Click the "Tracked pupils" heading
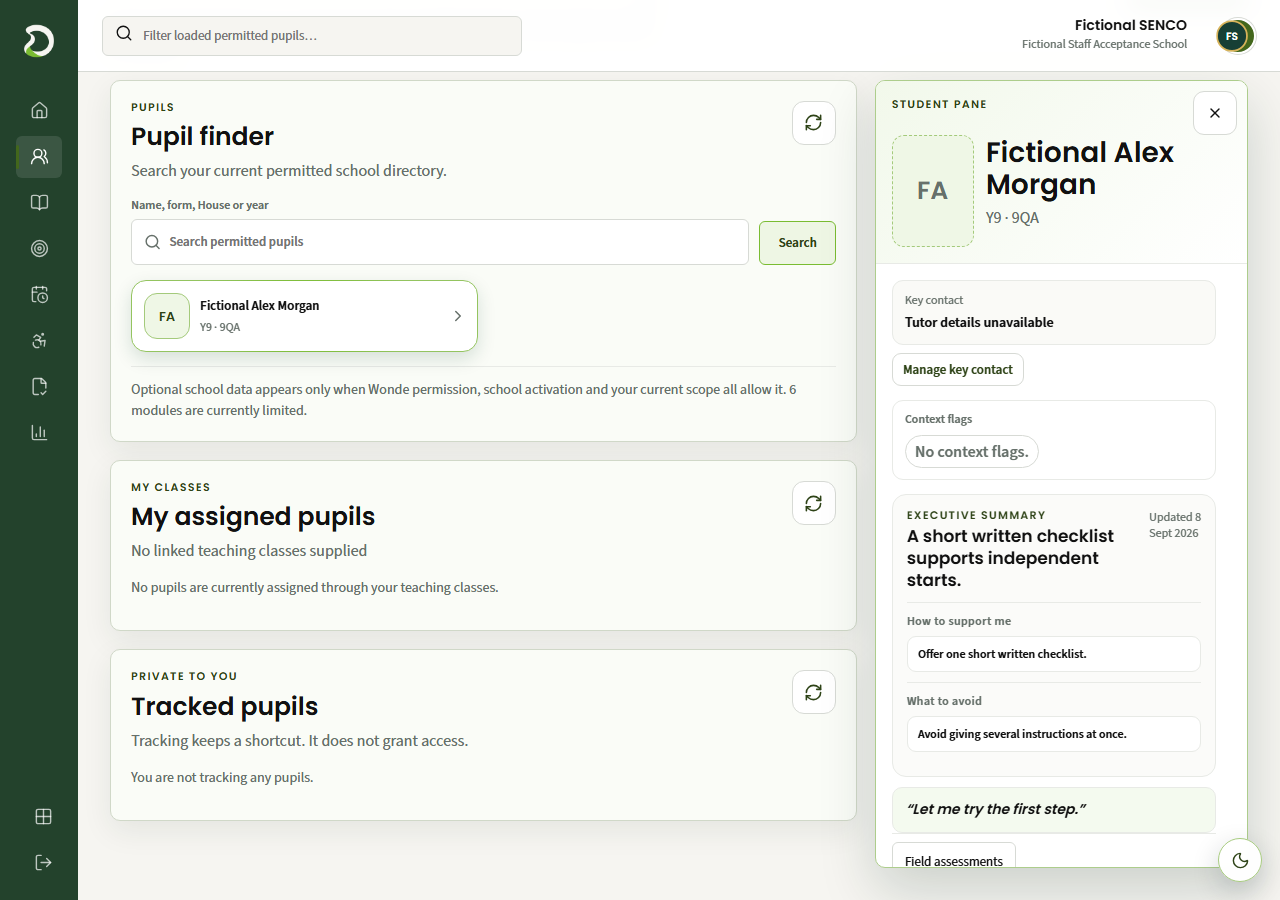Screen dimensions: 1280x900 pyautogui.click(x=225, y=706)
